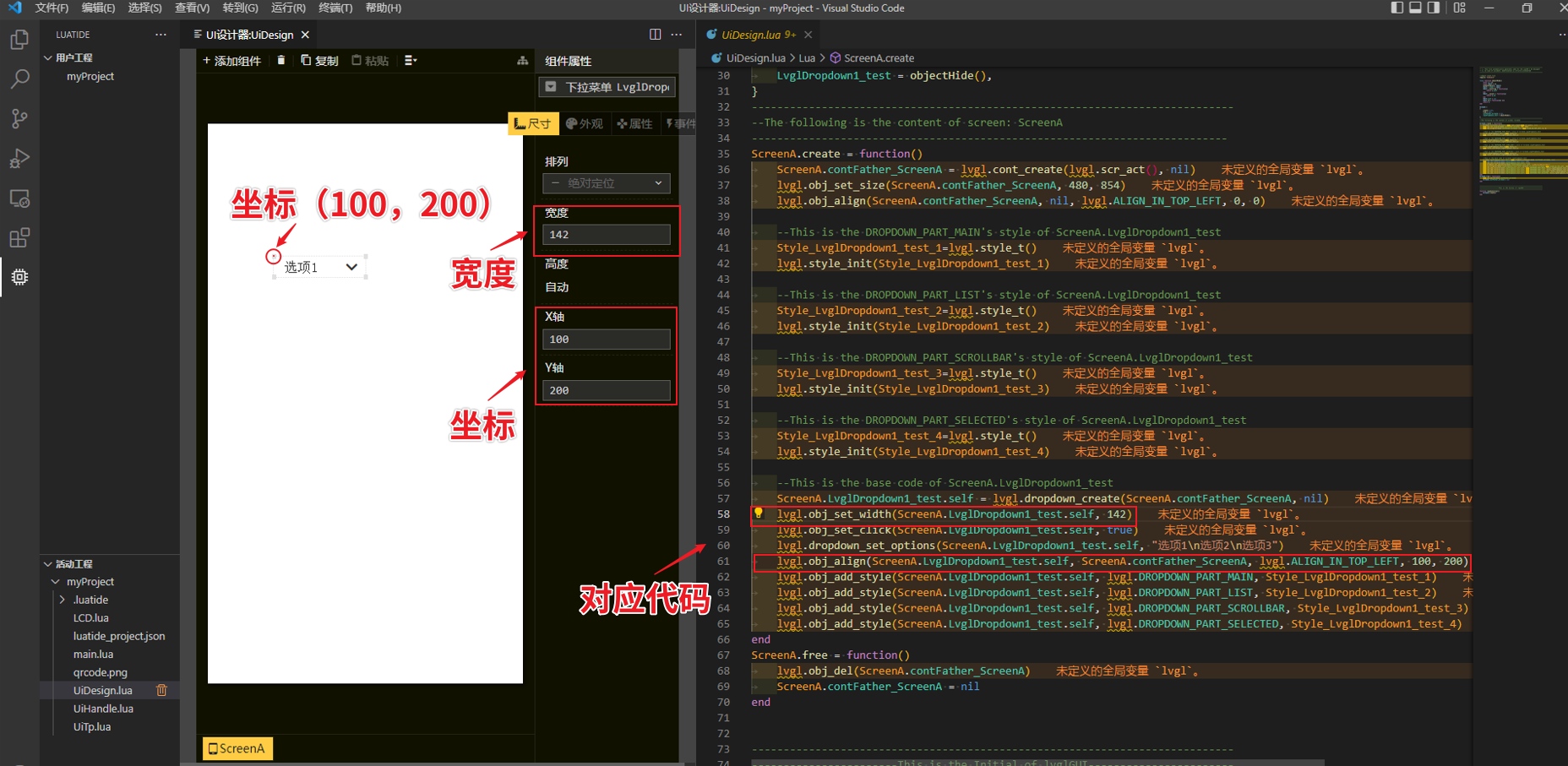Open the Extensions view in the activity bar
This screenshot has height=766, width=1568.
coord(19,238)
